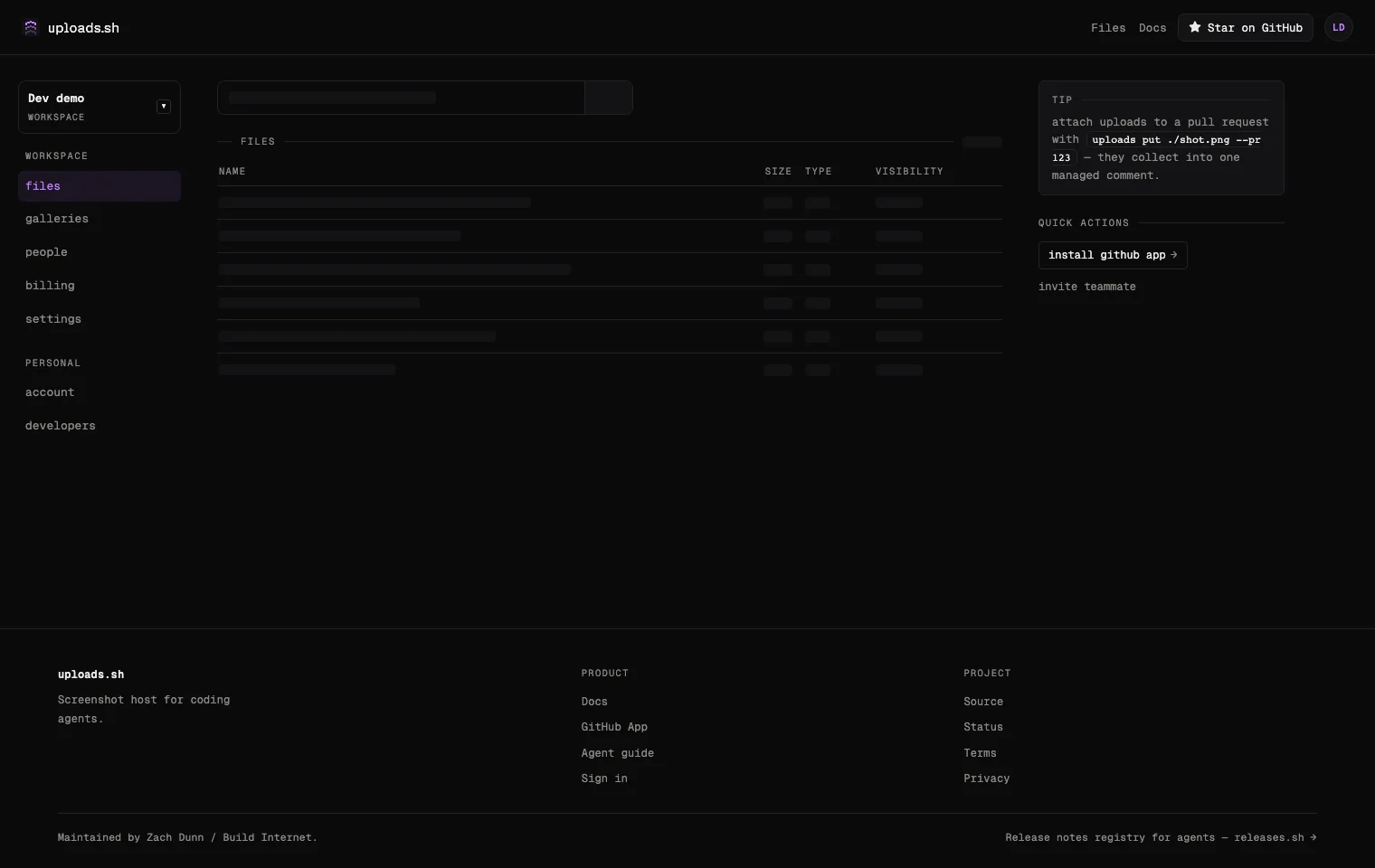Click the SIZE column header

pyautogui.click(x=778, y=171)
